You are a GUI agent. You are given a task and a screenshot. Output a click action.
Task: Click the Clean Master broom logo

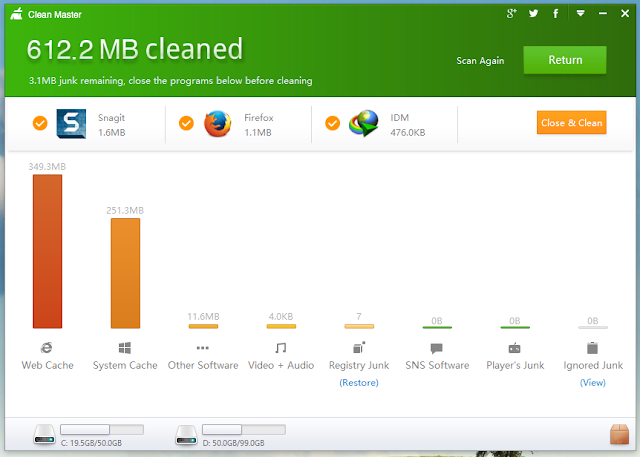(x=16, y=14)
